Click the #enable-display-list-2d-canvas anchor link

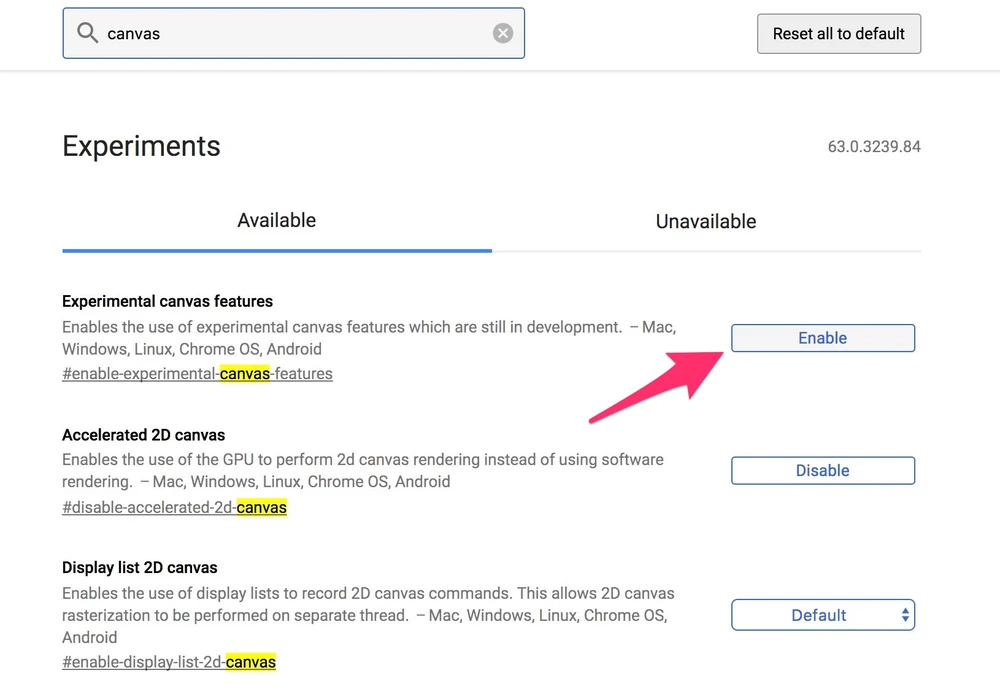(x=168, y=662)
